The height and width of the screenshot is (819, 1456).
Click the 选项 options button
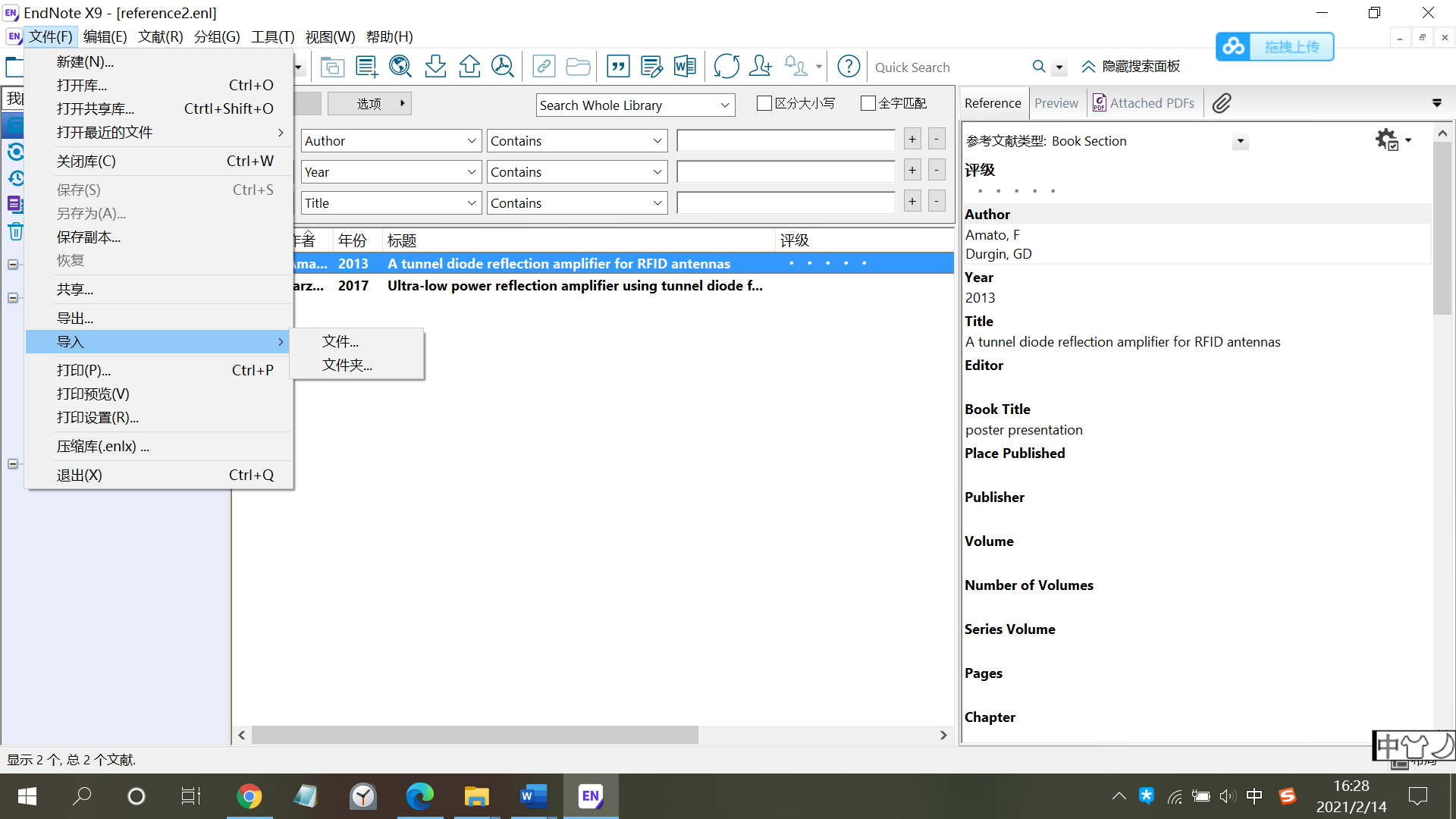point(369,103)
